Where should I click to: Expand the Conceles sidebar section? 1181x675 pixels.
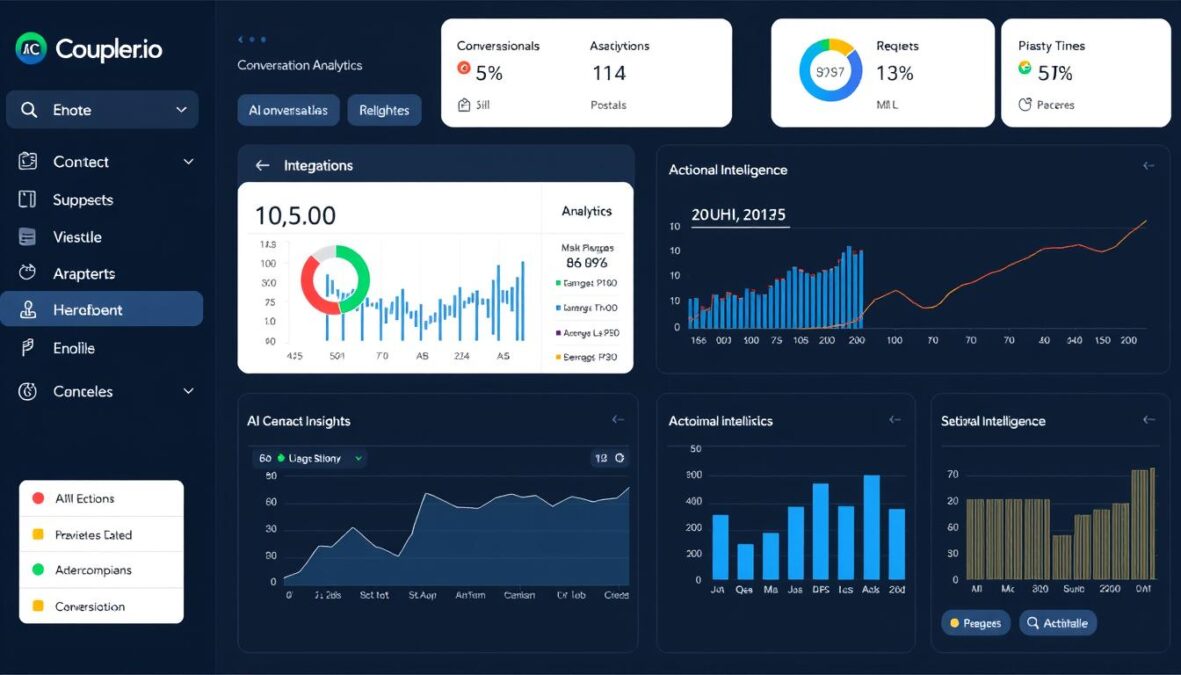(189, 391)
